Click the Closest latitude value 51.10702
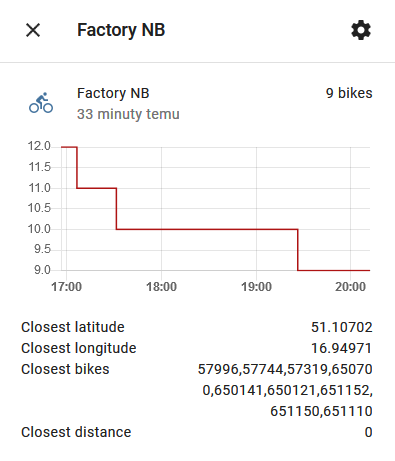 (x=342, y=327)
